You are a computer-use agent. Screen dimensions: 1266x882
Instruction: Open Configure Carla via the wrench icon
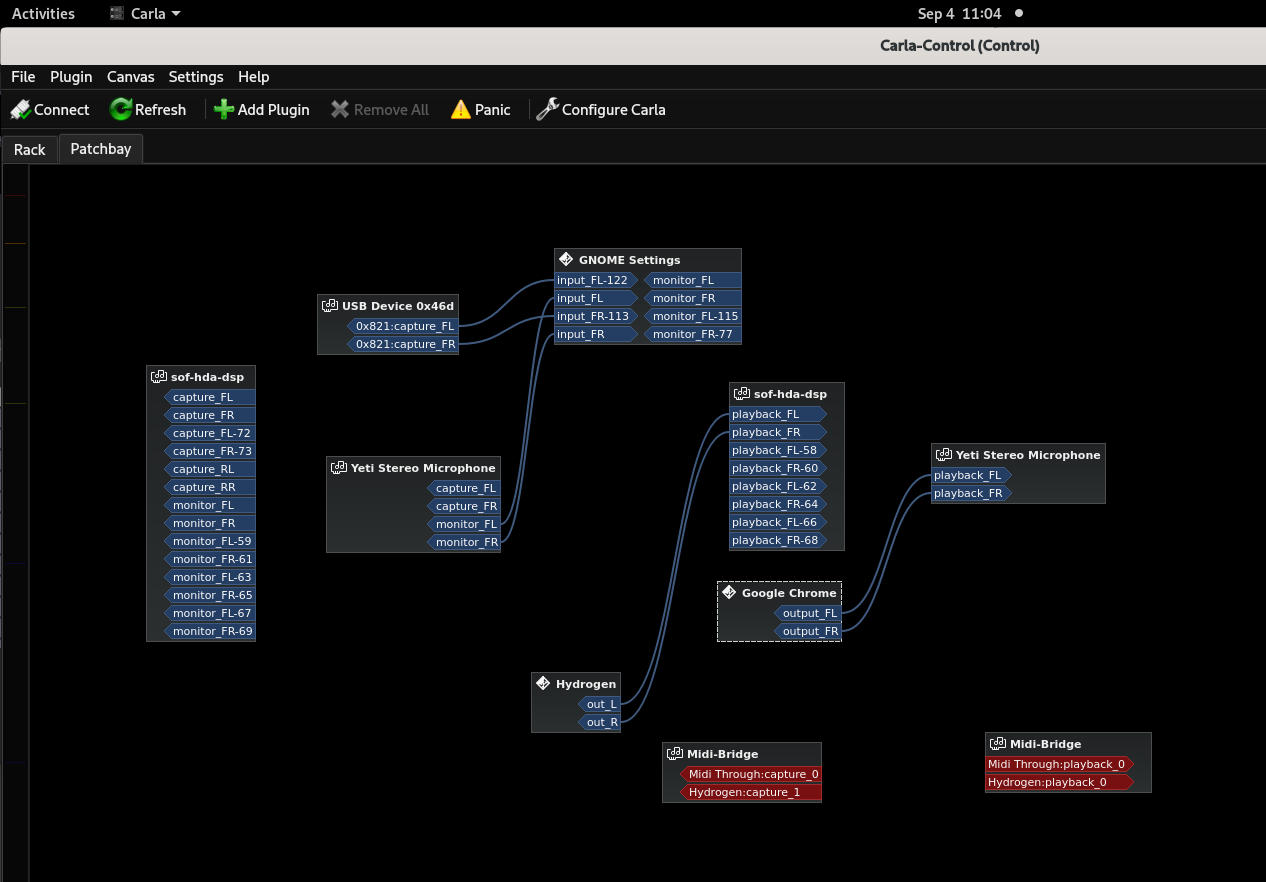[x=547, y=110]
